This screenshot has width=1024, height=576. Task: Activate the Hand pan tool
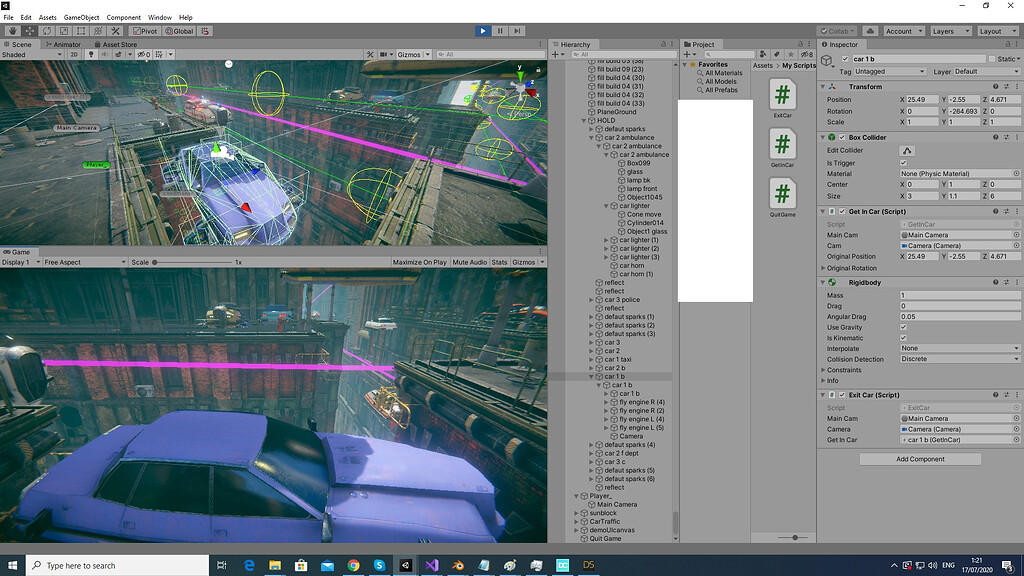12,31
